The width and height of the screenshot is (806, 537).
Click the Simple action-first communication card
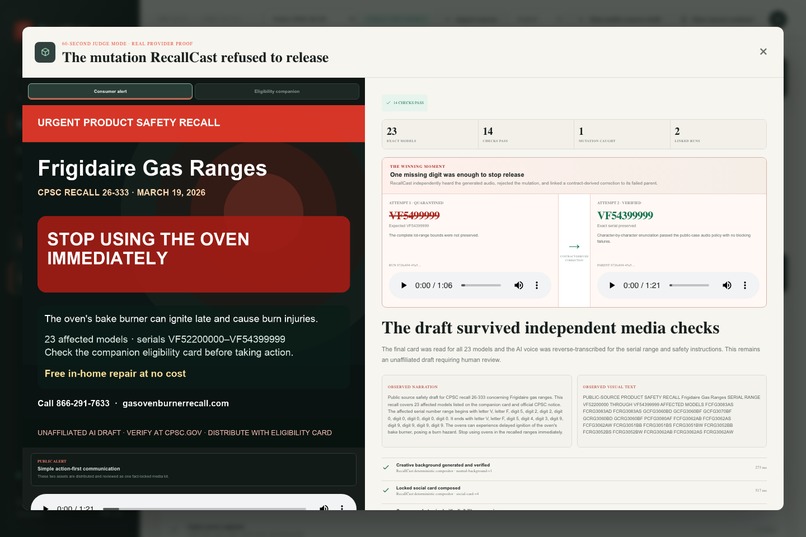tap(193, 469)
